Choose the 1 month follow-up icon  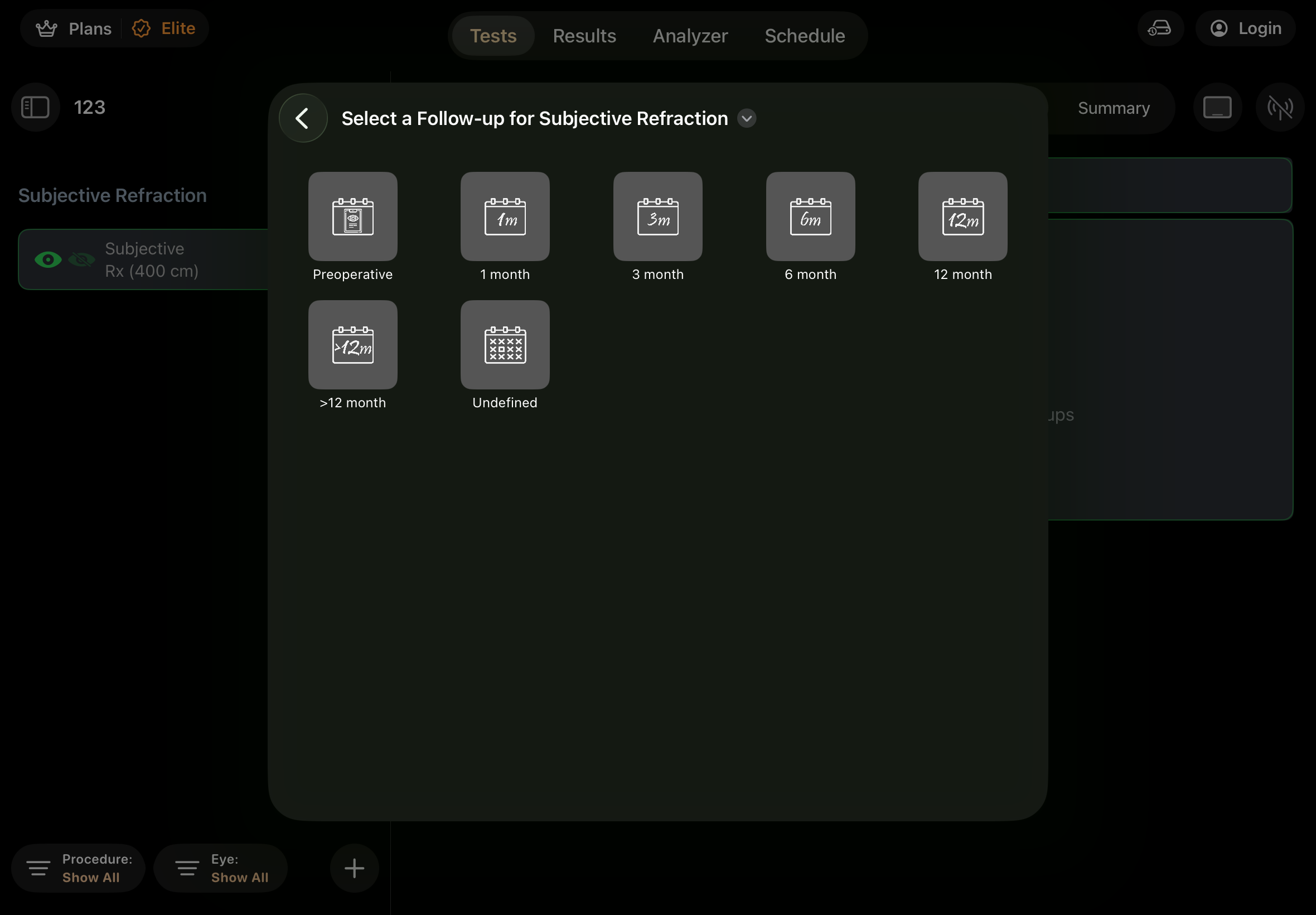tap(505, 216)
